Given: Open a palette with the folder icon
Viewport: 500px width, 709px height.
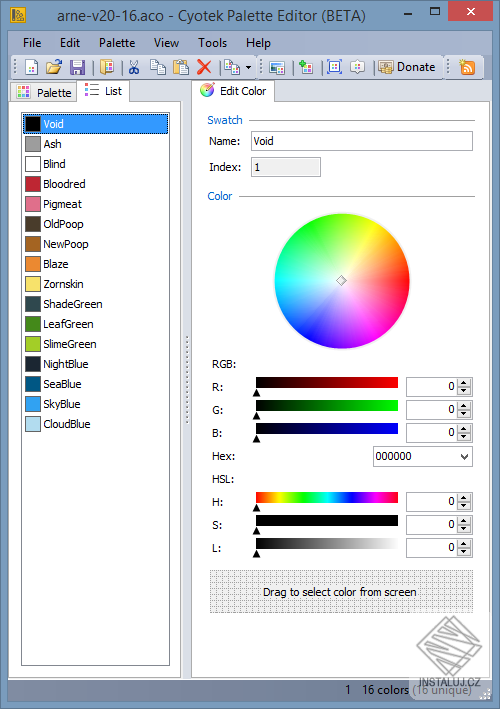Looking at the screenshot, I should point(54,67).
